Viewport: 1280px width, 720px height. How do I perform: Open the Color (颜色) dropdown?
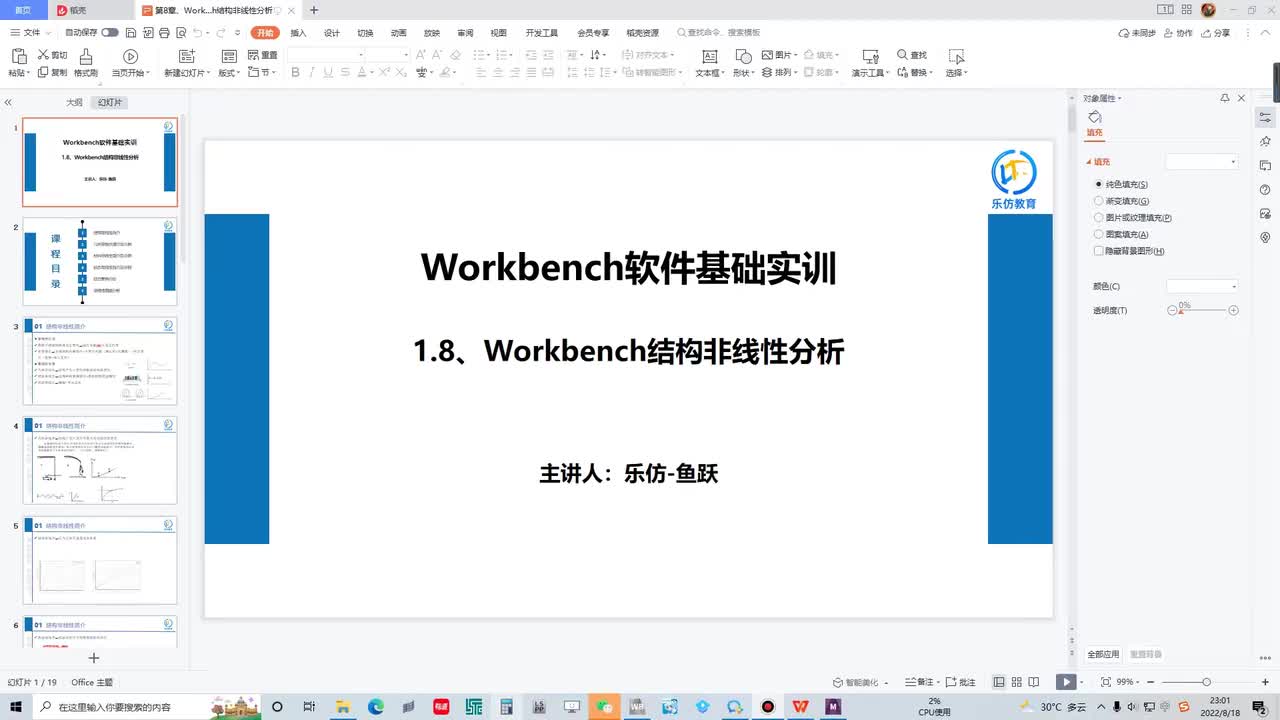click(x=1203, y=286)
